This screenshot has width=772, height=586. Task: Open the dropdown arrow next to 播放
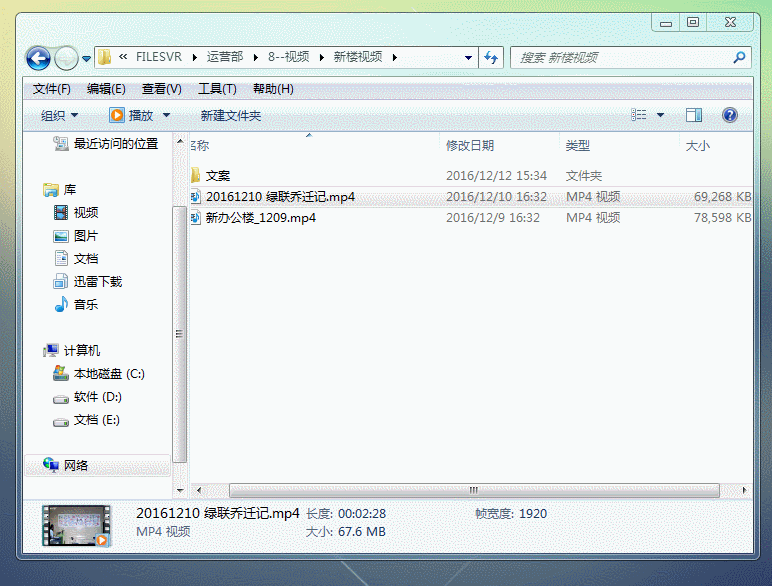[x=166, y=116]
